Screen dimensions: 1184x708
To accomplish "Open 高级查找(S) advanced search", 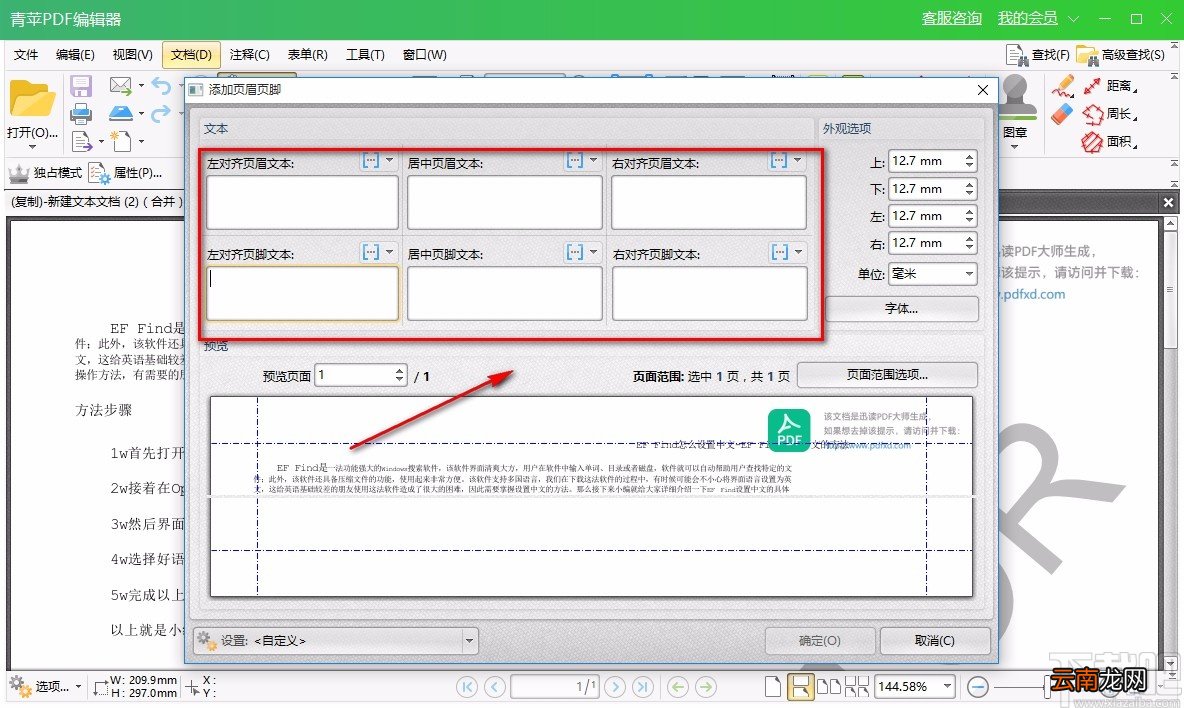I will coord(1120,54).
